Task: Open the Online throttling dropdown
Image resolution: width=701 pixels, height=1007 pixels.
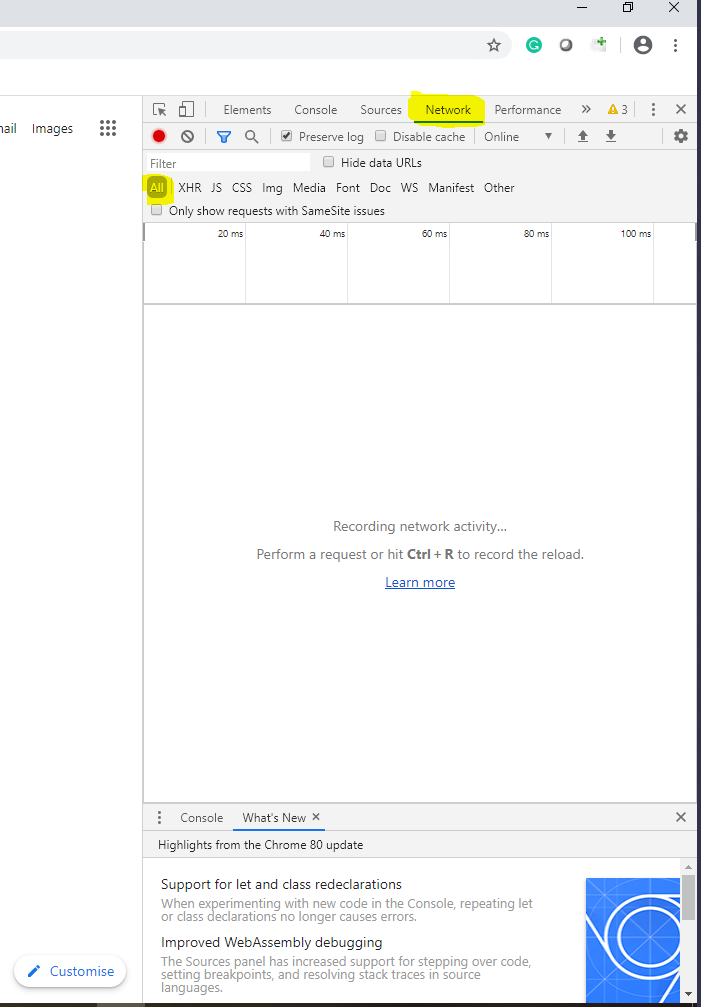Action: click(x=518, y=136)
